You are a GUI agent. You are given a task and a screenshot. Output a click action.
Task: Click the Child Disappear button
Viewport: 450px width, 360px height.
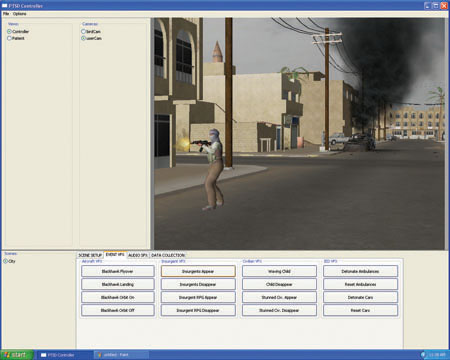[x=279, y=284]
